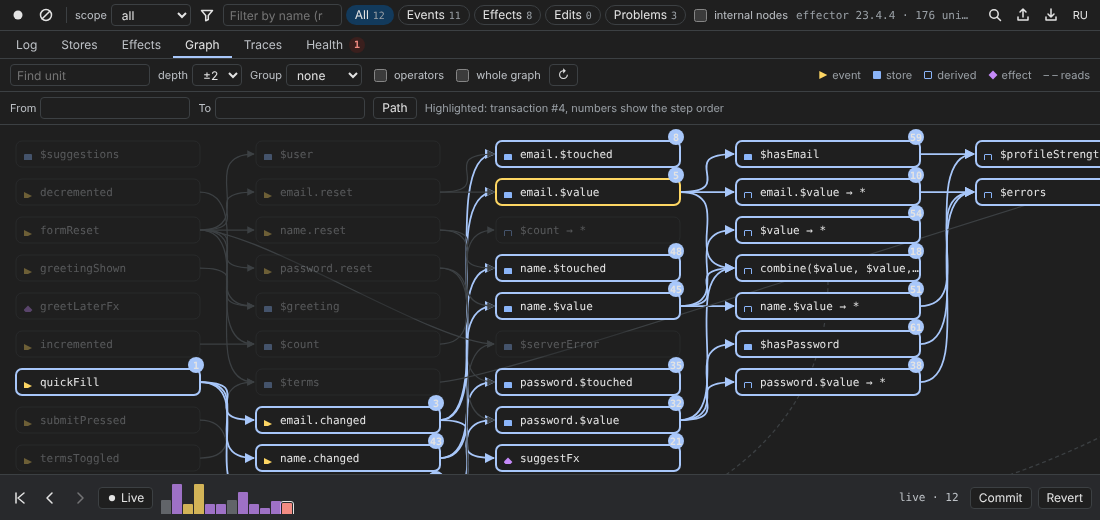
Task: Select the Effects 8 filter pill
Action: pos(507,15)
